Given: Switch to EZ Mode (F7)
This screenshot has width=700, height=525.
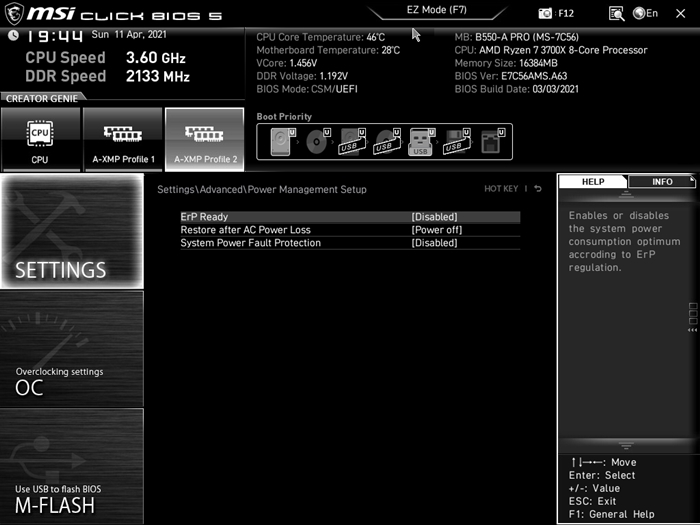Looking at the screenshot, I should point(437,10).
